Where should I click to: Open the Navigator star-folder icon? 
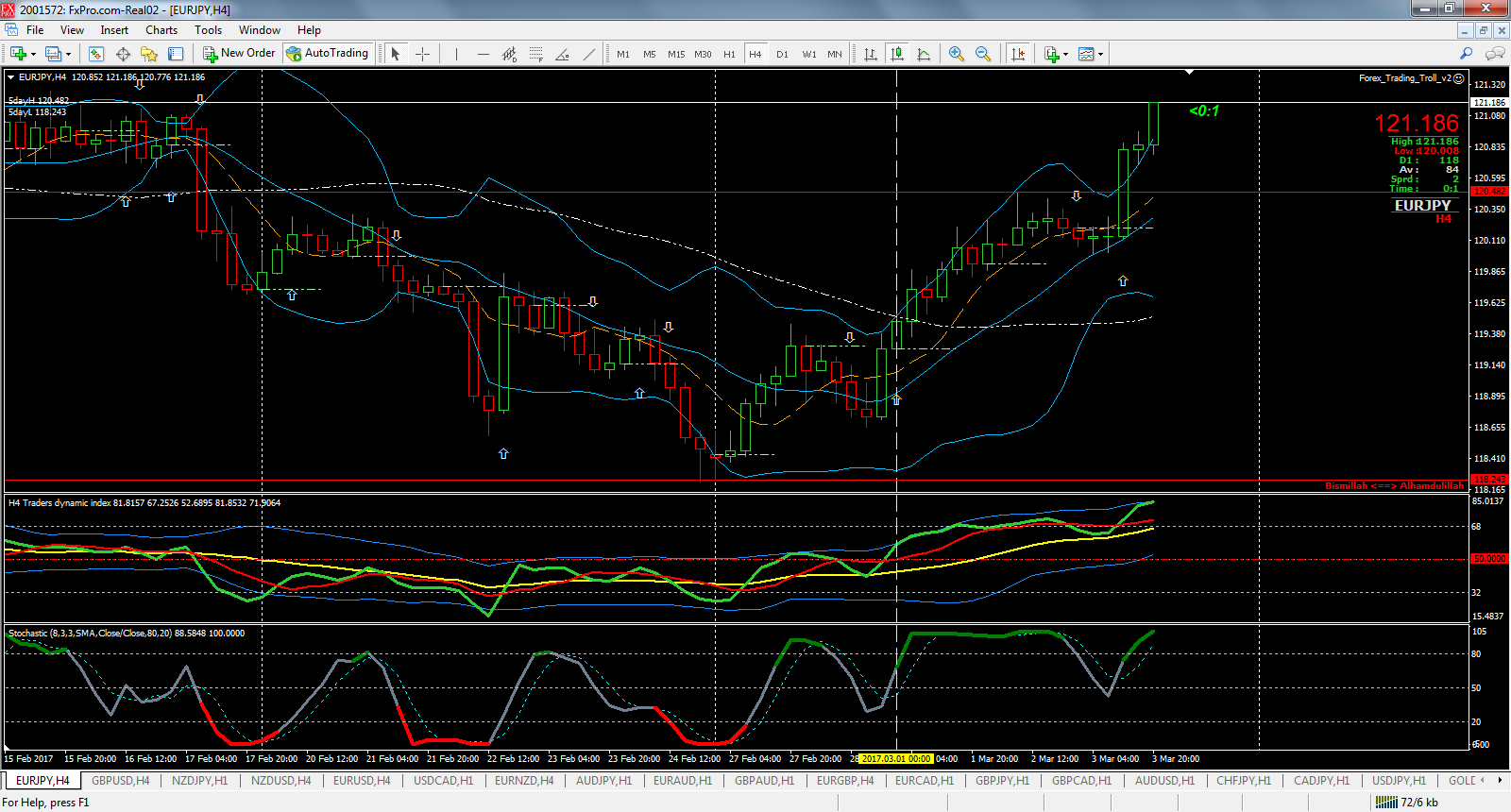(x=149, y=54)
